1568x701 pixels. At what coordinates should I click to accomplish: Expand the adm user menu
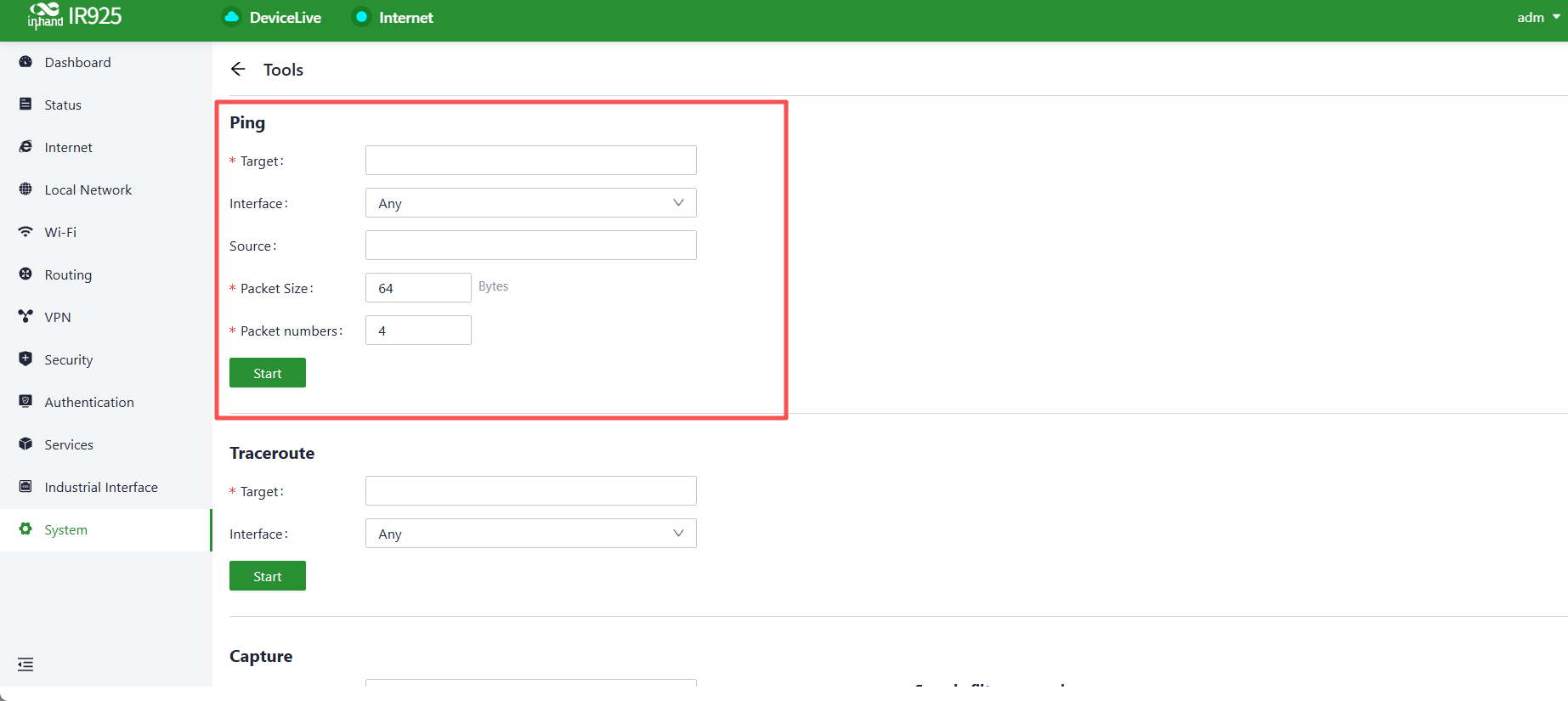click(1538, 17)
